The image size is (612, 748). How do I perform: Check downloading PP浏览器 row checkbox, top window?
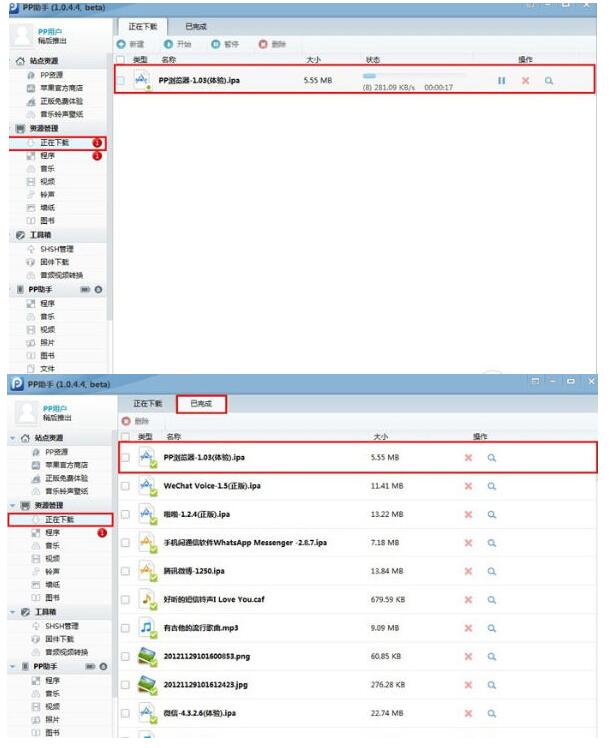[x=121, y=81]
